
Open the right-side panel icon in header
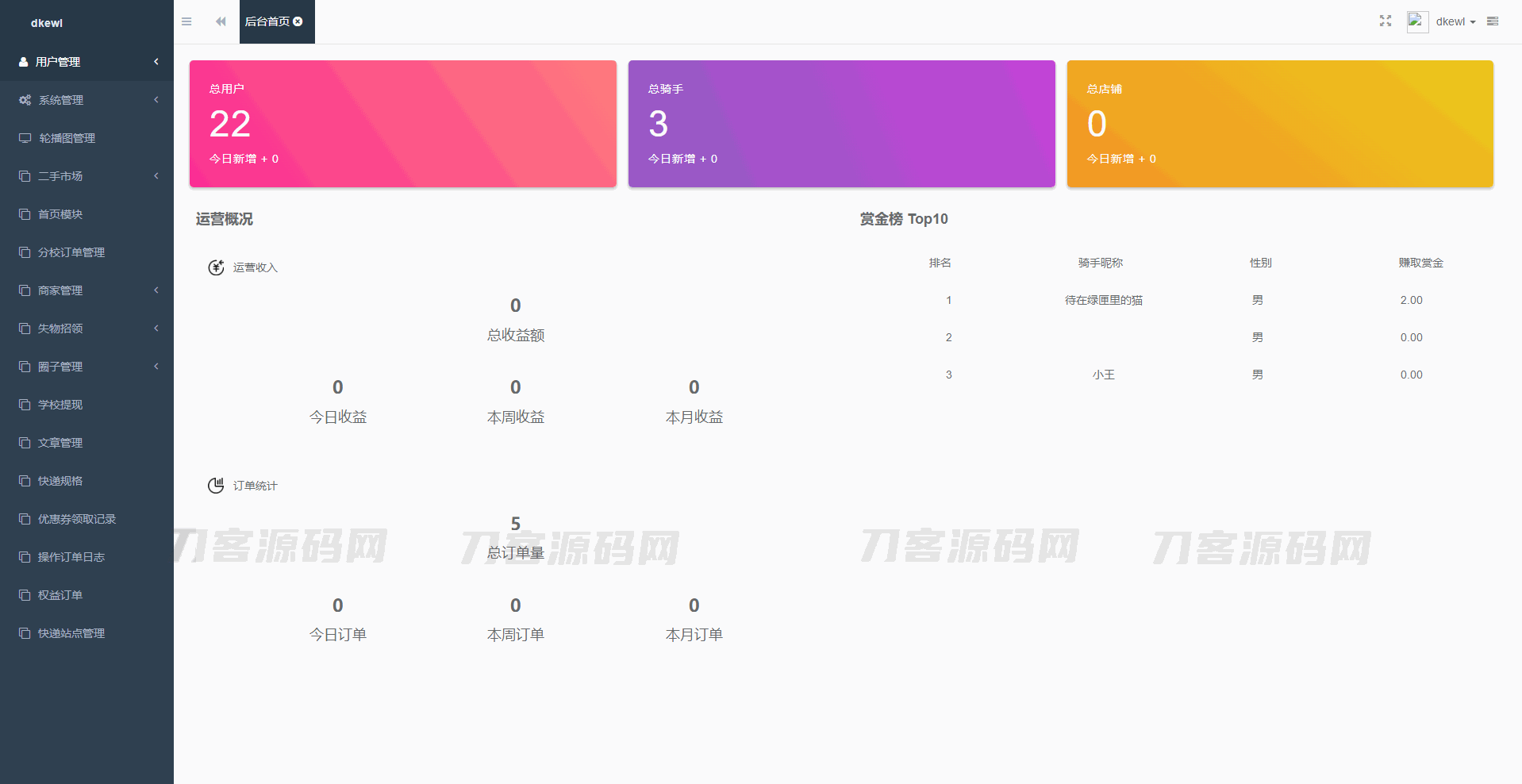pos(1492,21)
